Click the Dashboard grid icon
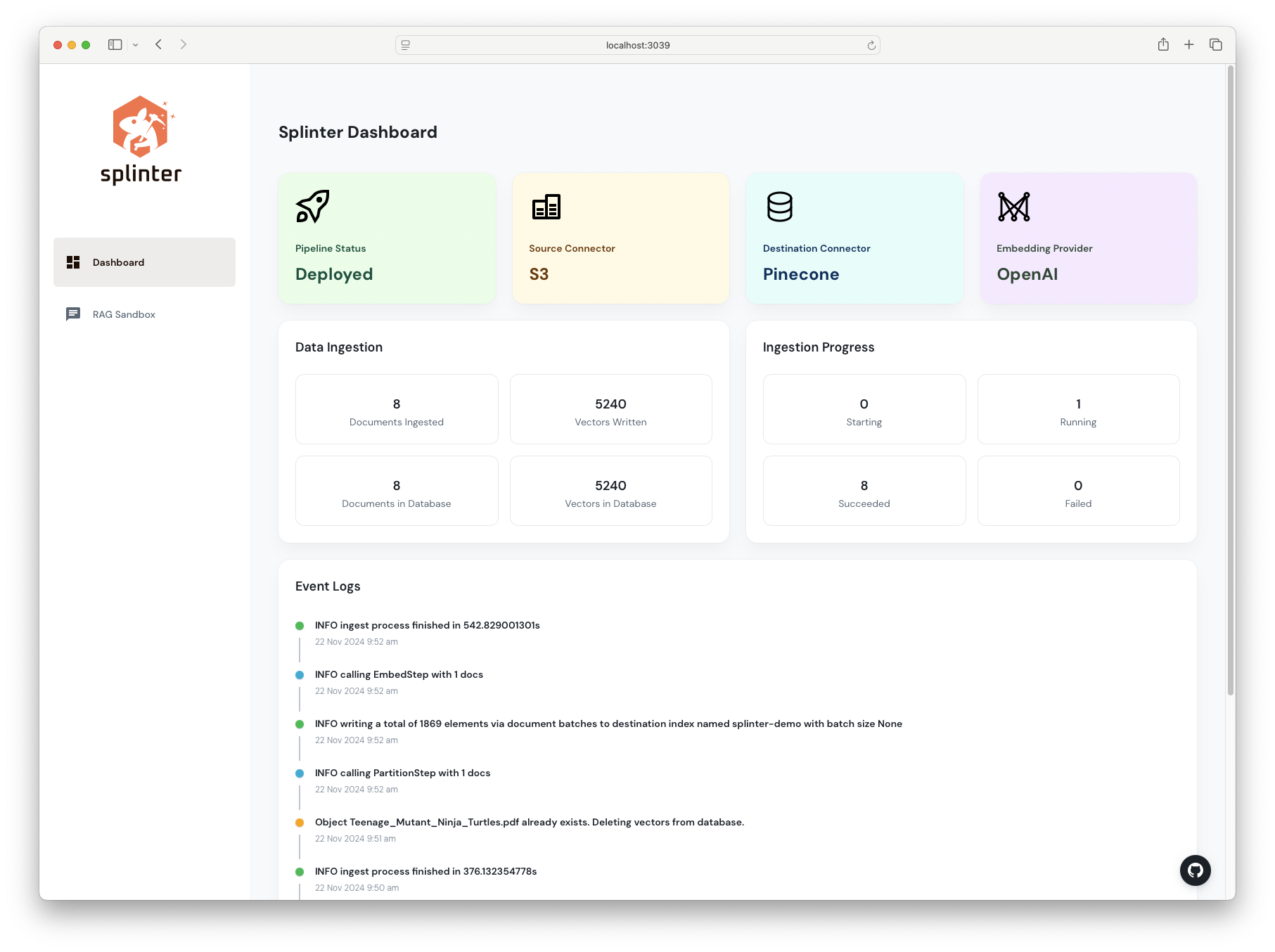This screenshot has height=952, width=1275. [73, 262]
